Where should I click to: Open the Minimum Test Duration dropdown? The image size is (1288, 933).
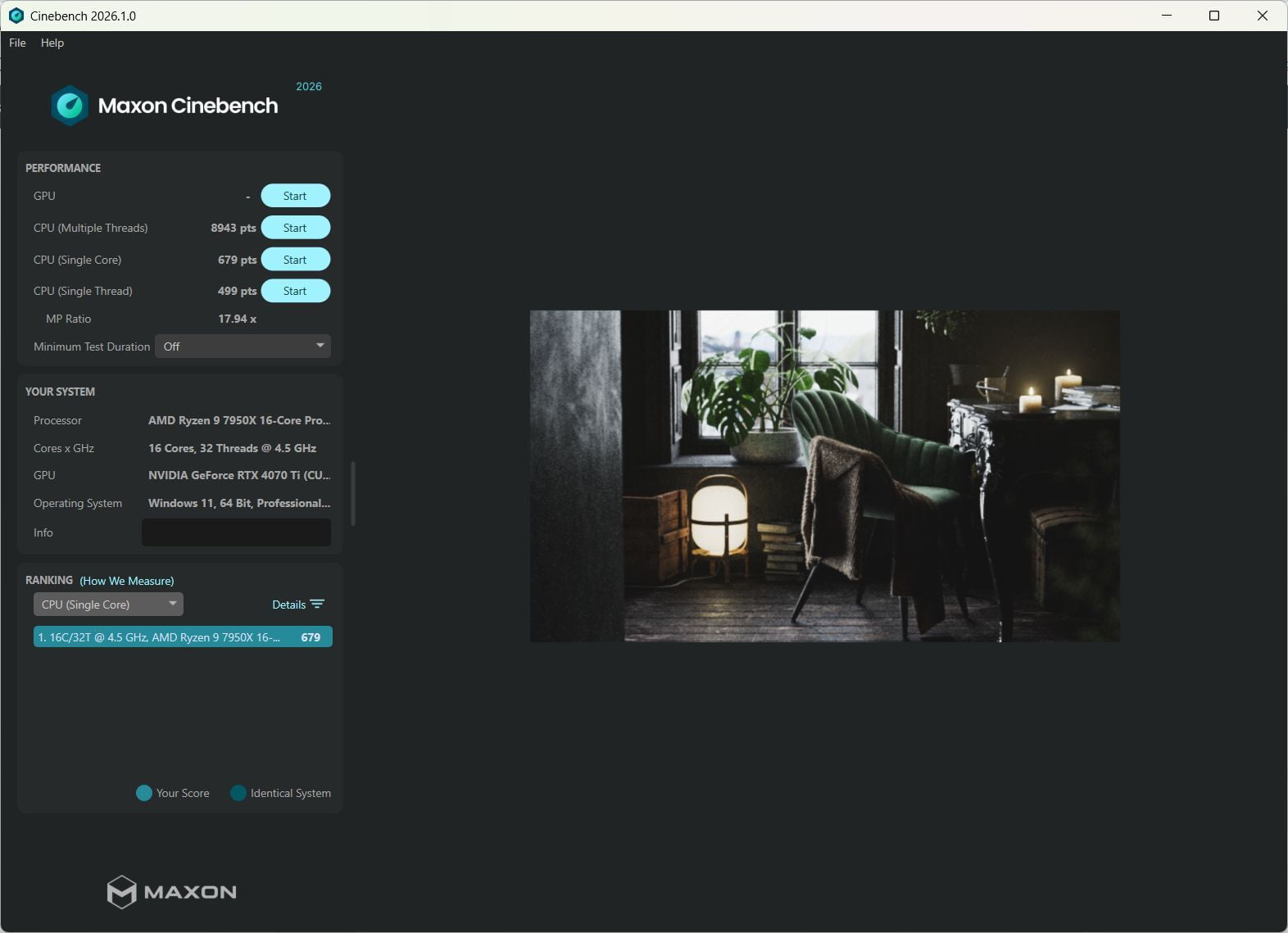(x=243, y=346)
